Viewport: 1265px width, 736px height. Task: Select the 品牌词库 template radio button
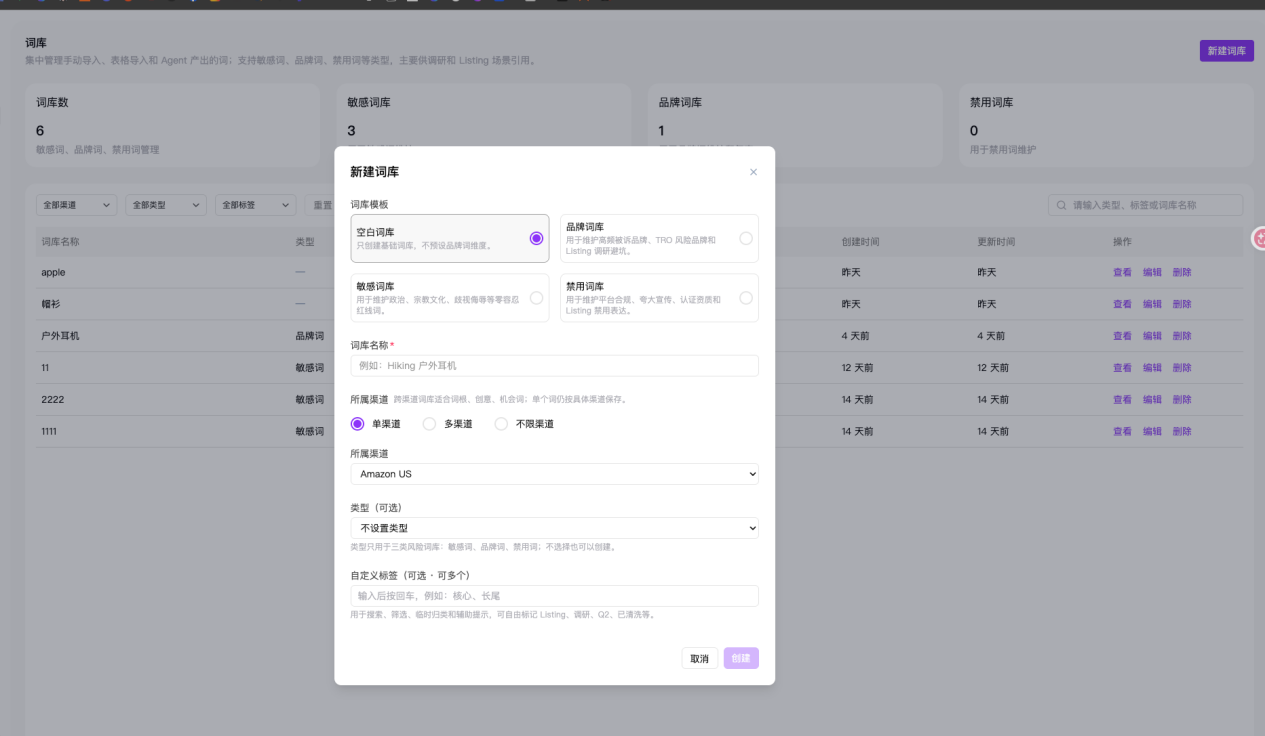tap(745, 238)
